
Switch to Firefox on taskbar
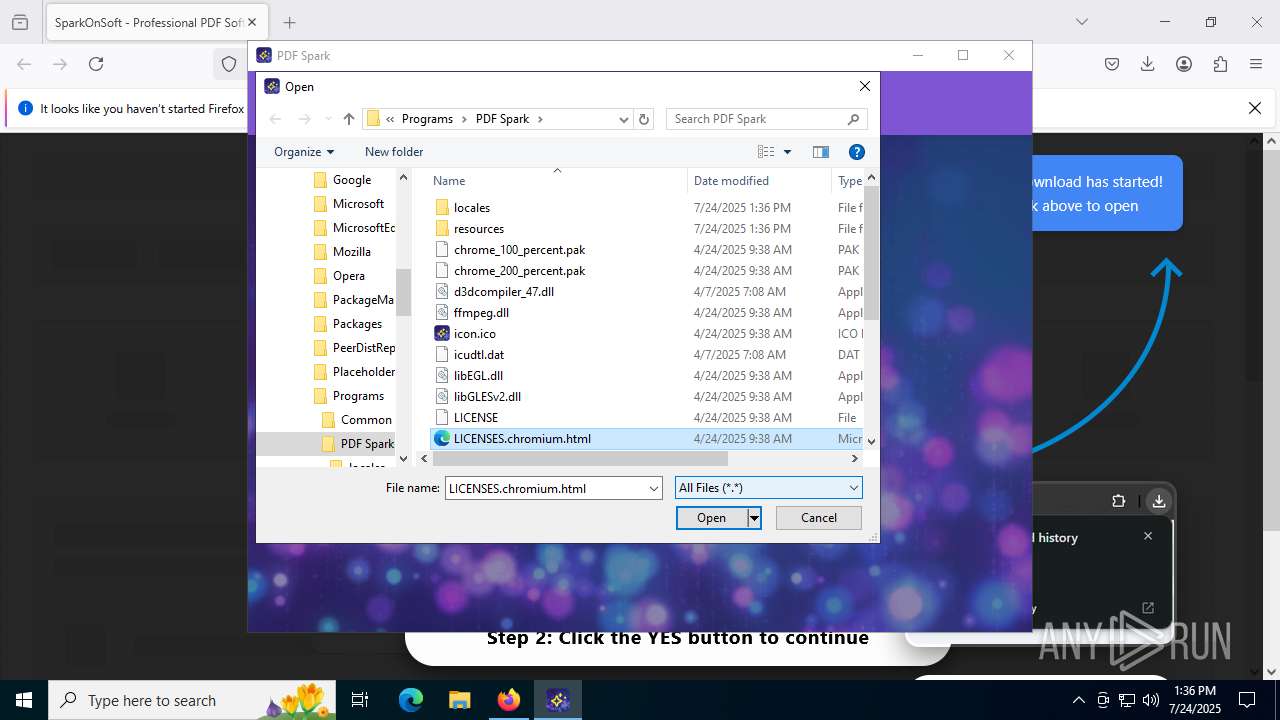[509, 700]
